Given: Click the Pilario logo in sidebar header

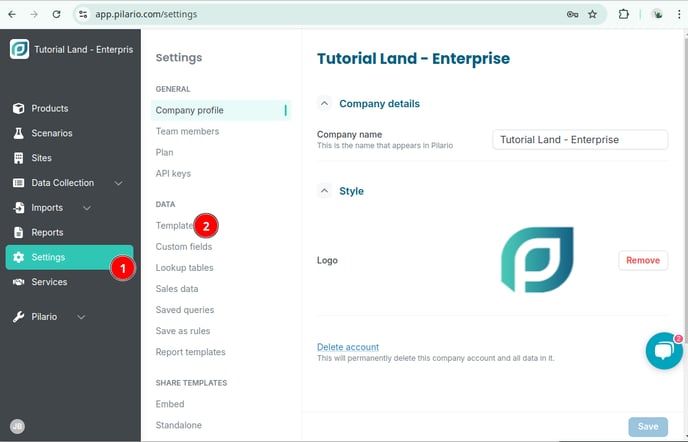Looking at the screenshot, I should [x=19, y=49].
